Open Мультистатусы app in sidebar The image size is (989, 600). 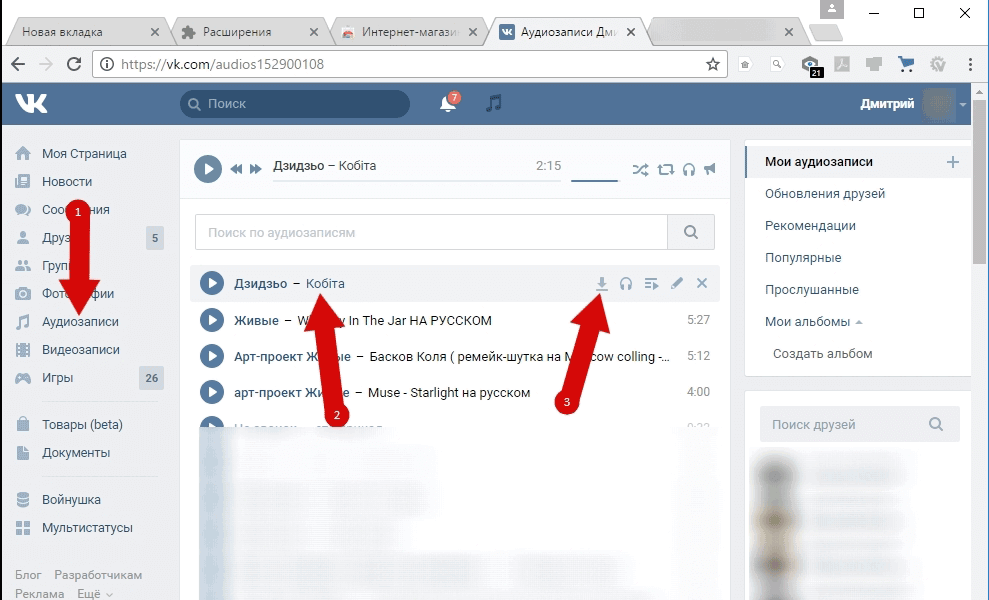(87, 527)
